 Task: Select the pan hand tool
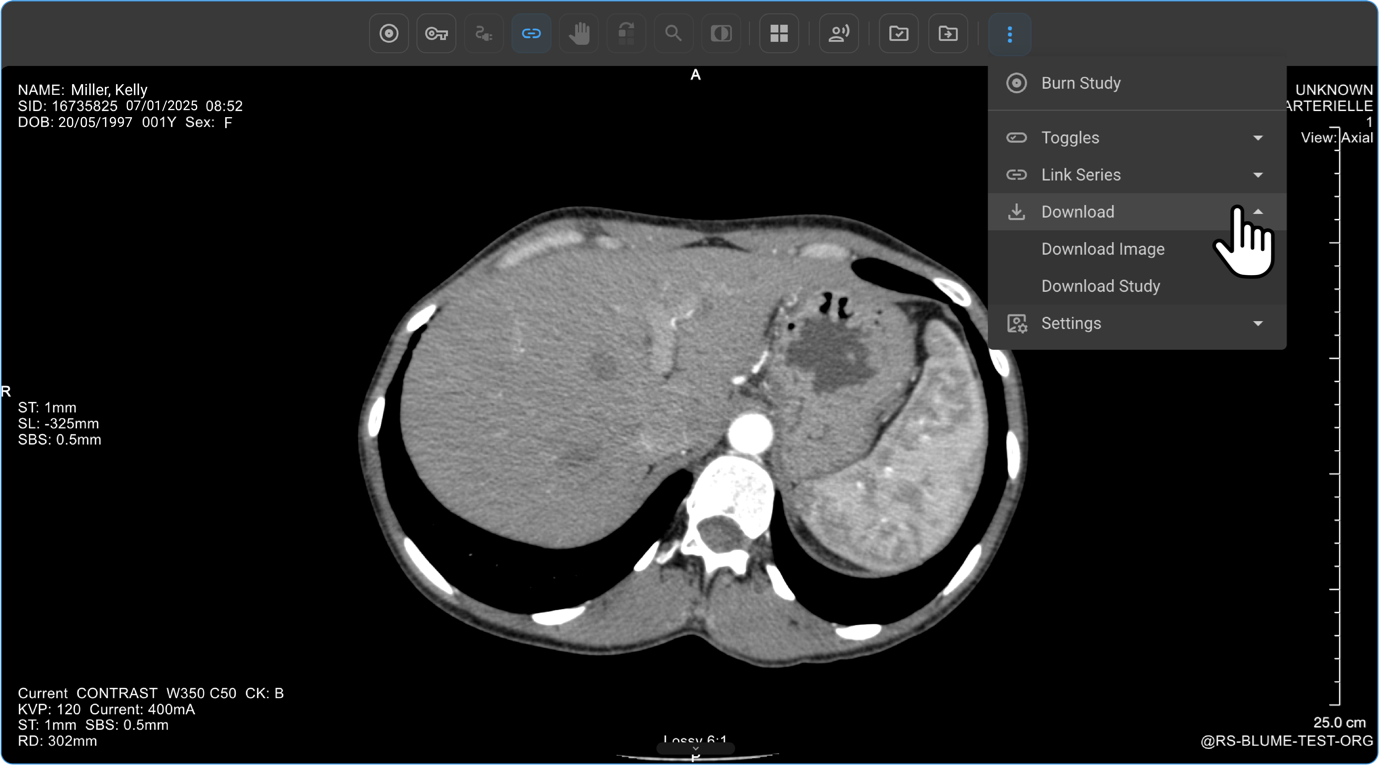(579, 34)
